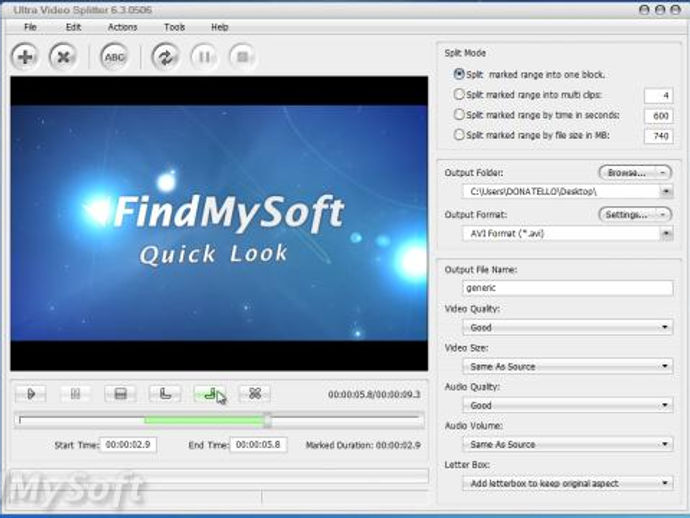Select Split marked range into multi clips
The height and width of the screenshot is (518, 690).
pyautogui.click(x=528, y=95)
